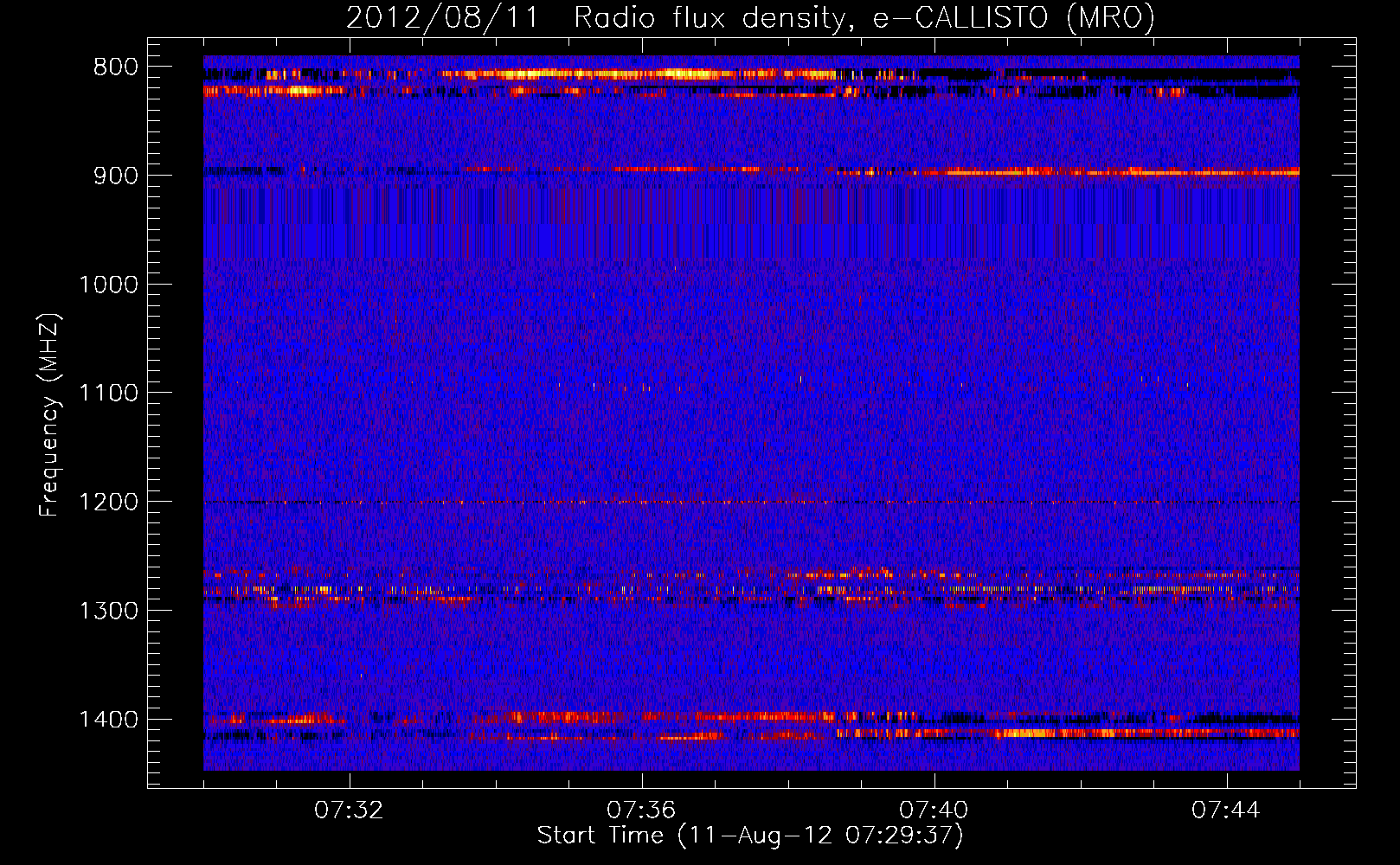Select the 1300 frequency tick label
This screenshot has width=1400, height=865.
108,611
